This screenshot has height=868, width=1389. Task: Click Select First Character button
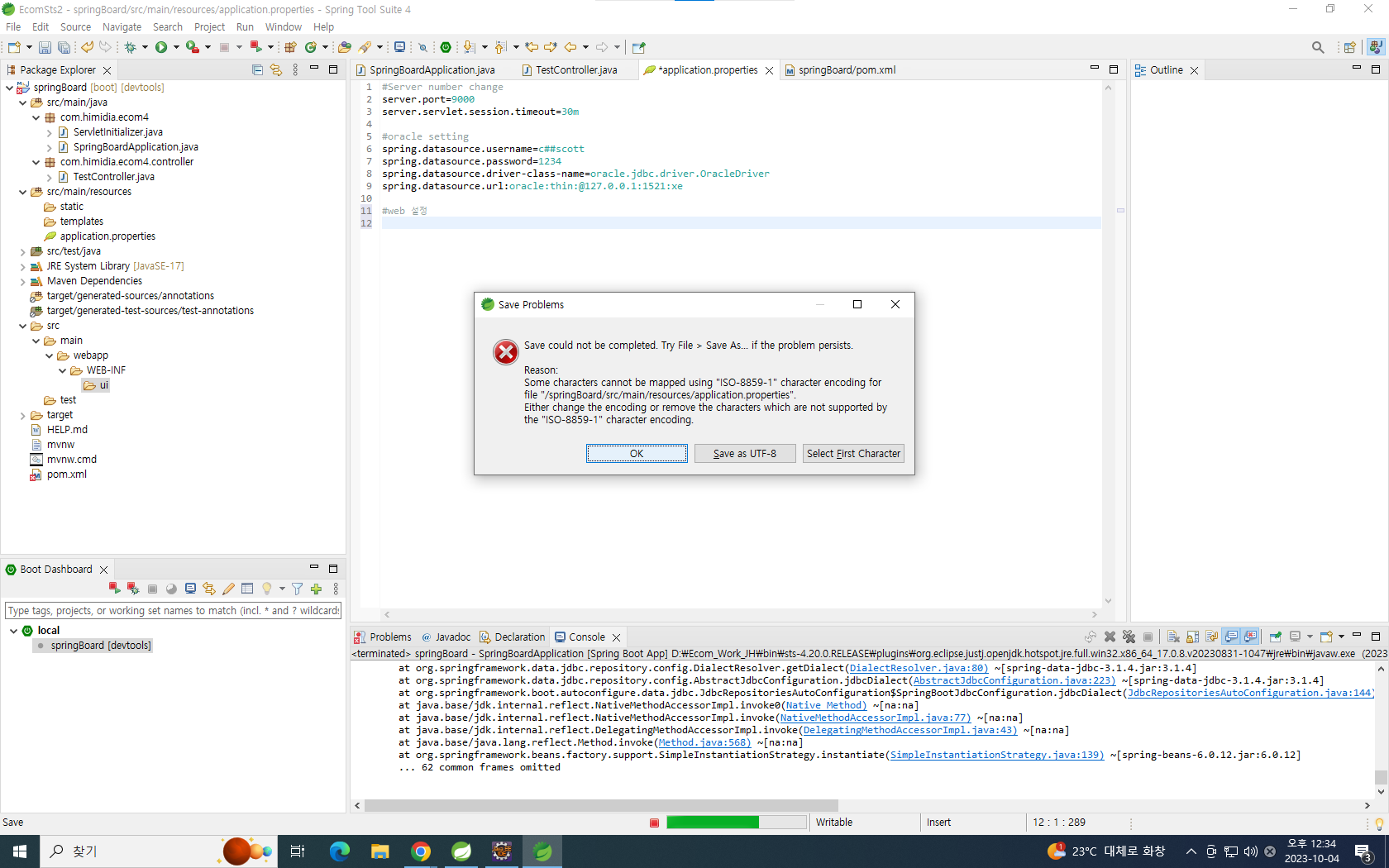pos(853,453)
